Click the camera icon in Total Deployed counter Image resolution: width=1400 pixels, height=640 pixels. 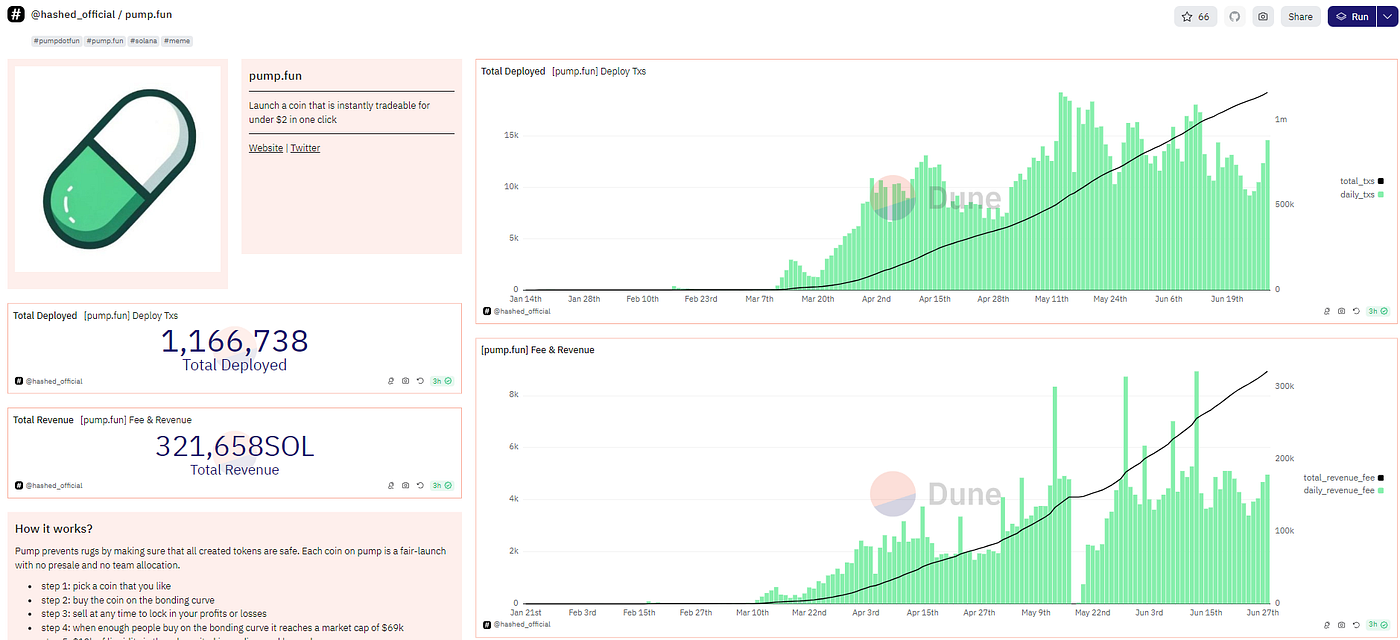405,381
